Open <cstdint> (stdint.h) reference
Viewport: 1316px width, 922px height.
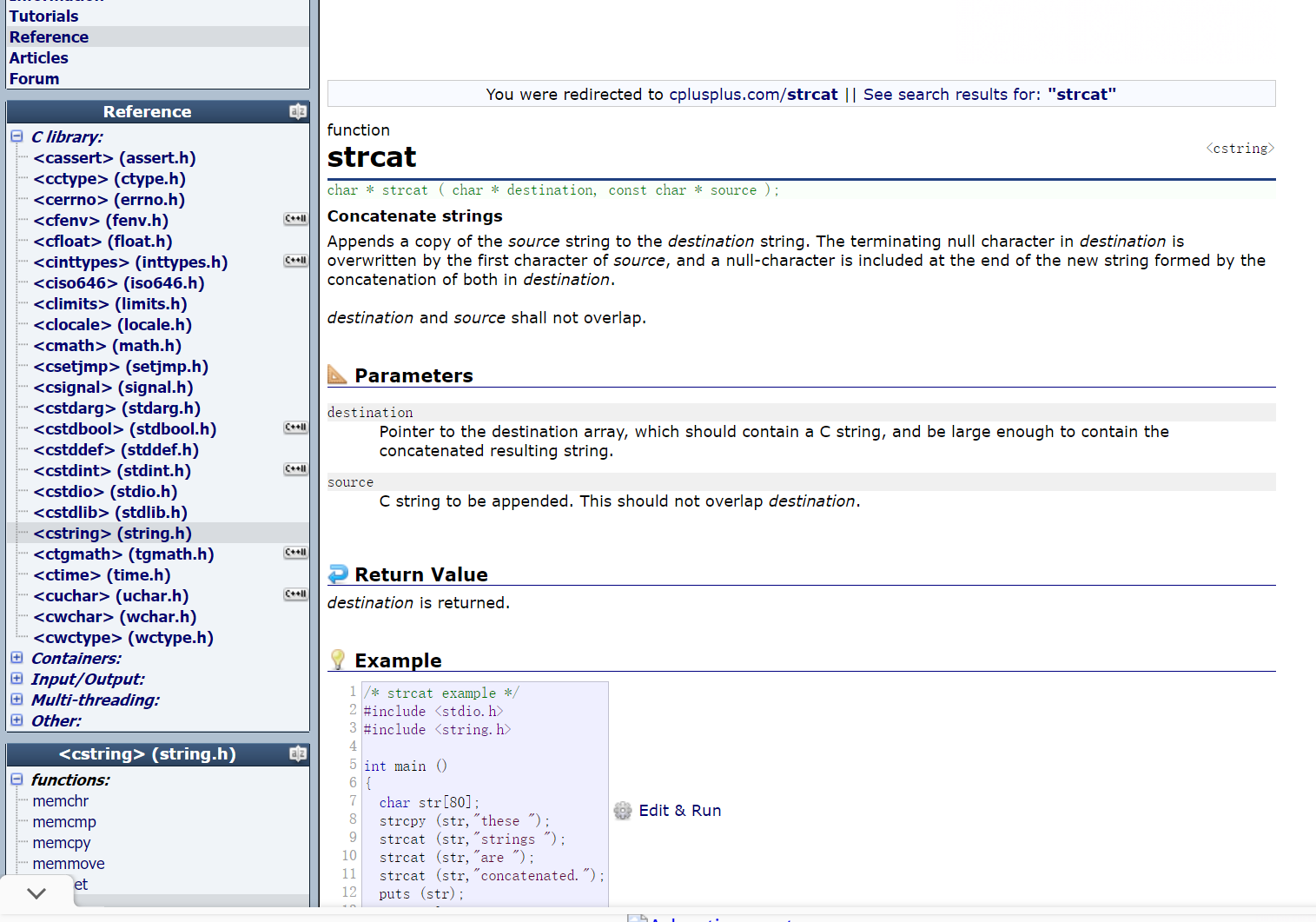pos(112,470)
